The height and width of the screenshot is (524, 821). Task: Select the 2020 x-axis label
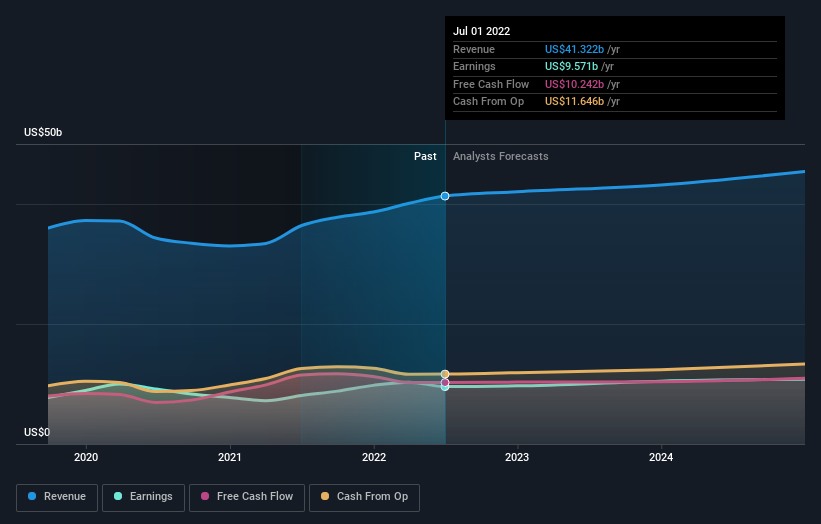click(86, 457)
